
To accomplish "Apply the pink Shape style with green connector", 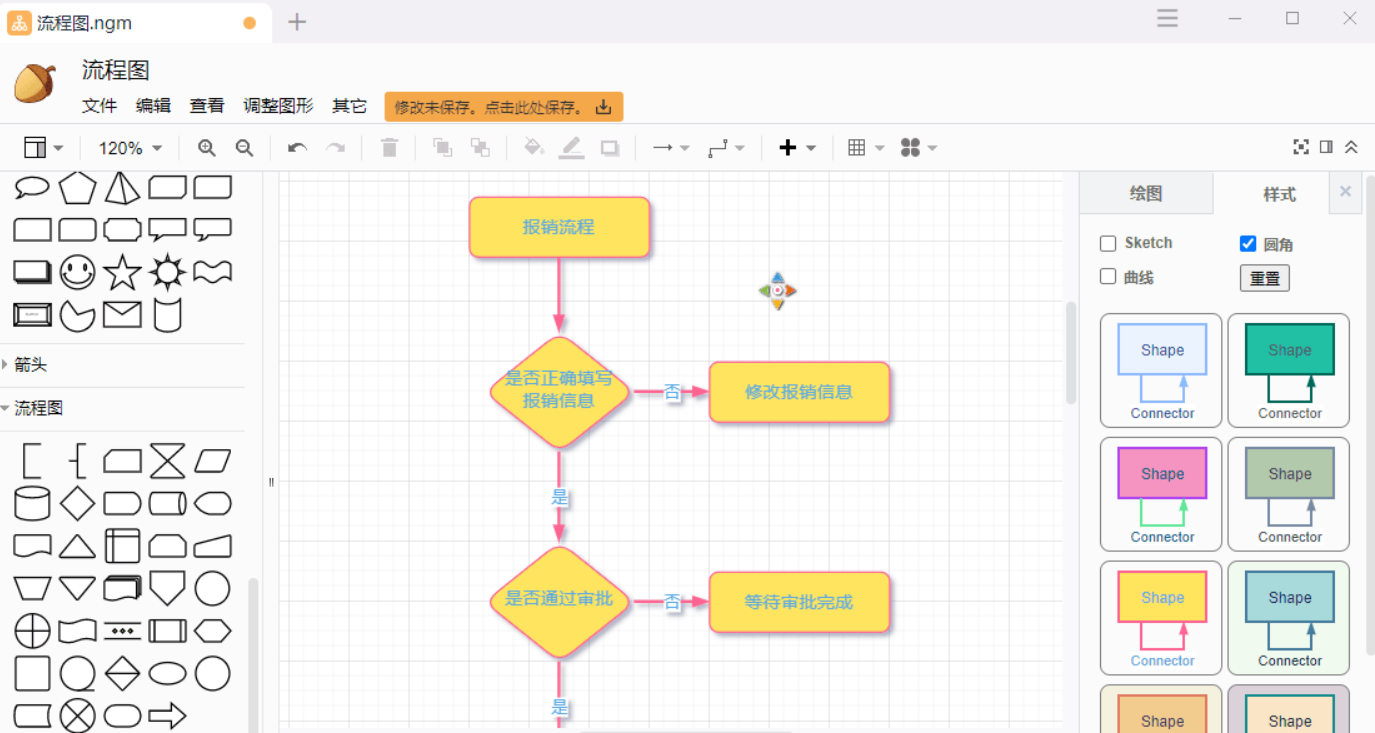I will tap(1161, 494).
